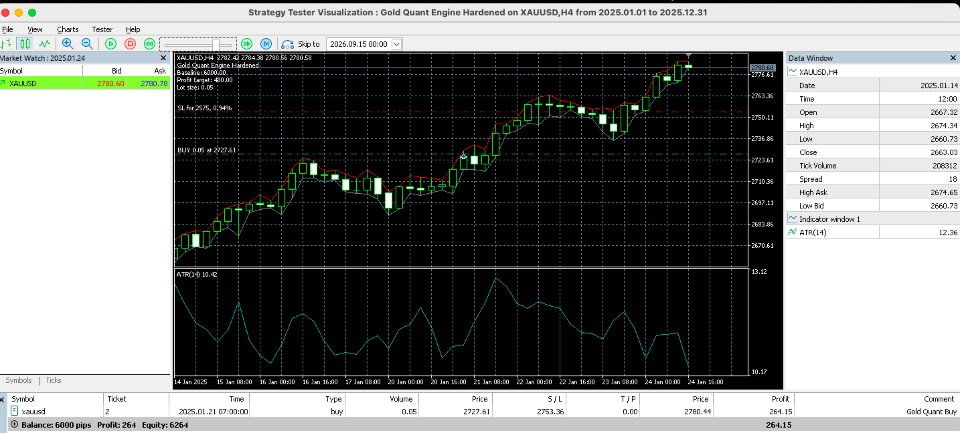Click the Skip to headset icon button
Viewport: 960px width, 433px height.
pos(287,44)
